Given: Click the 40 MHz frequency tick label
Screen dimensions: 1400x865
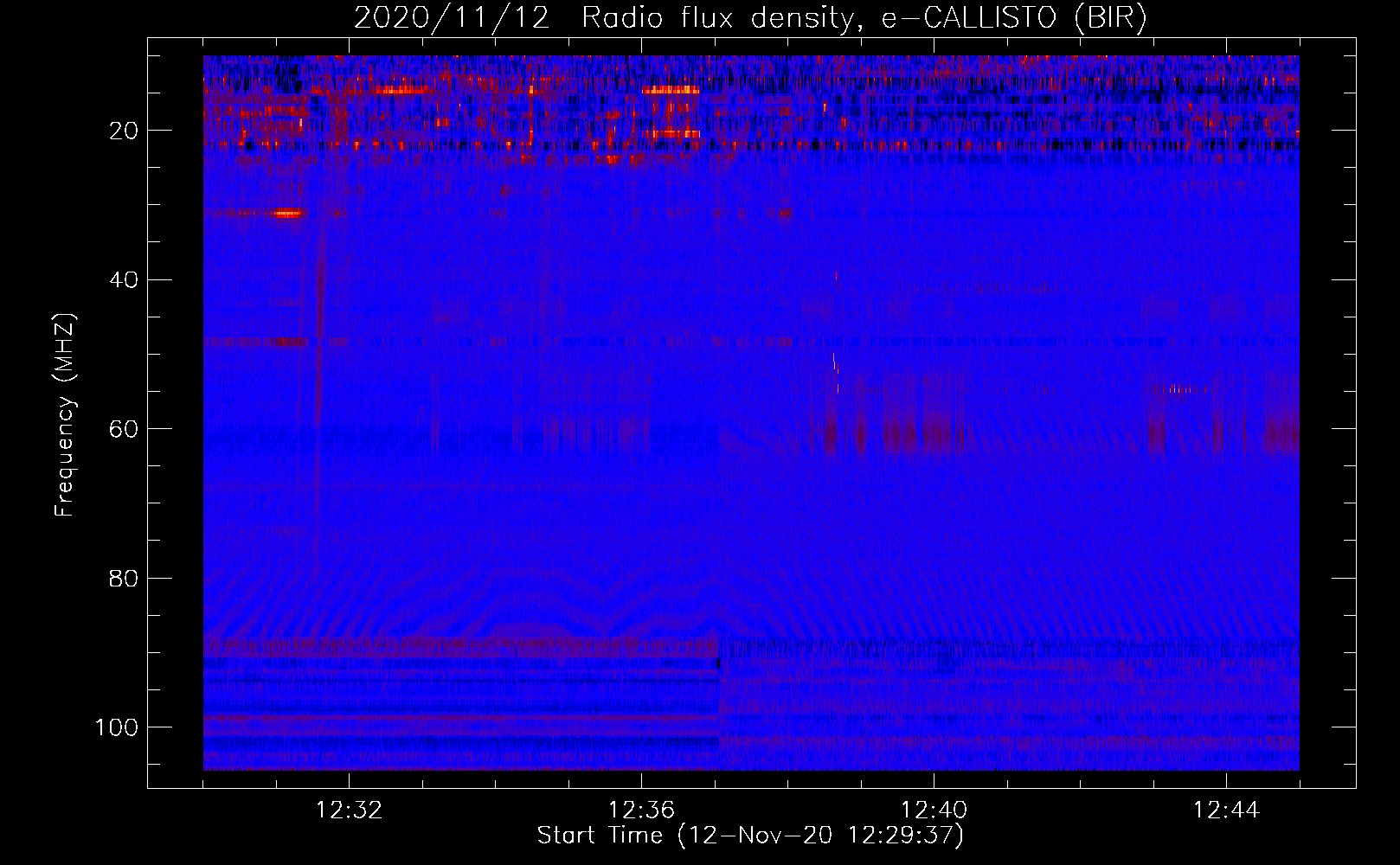Looking at the screenshot, I should (x=124, y=280).
